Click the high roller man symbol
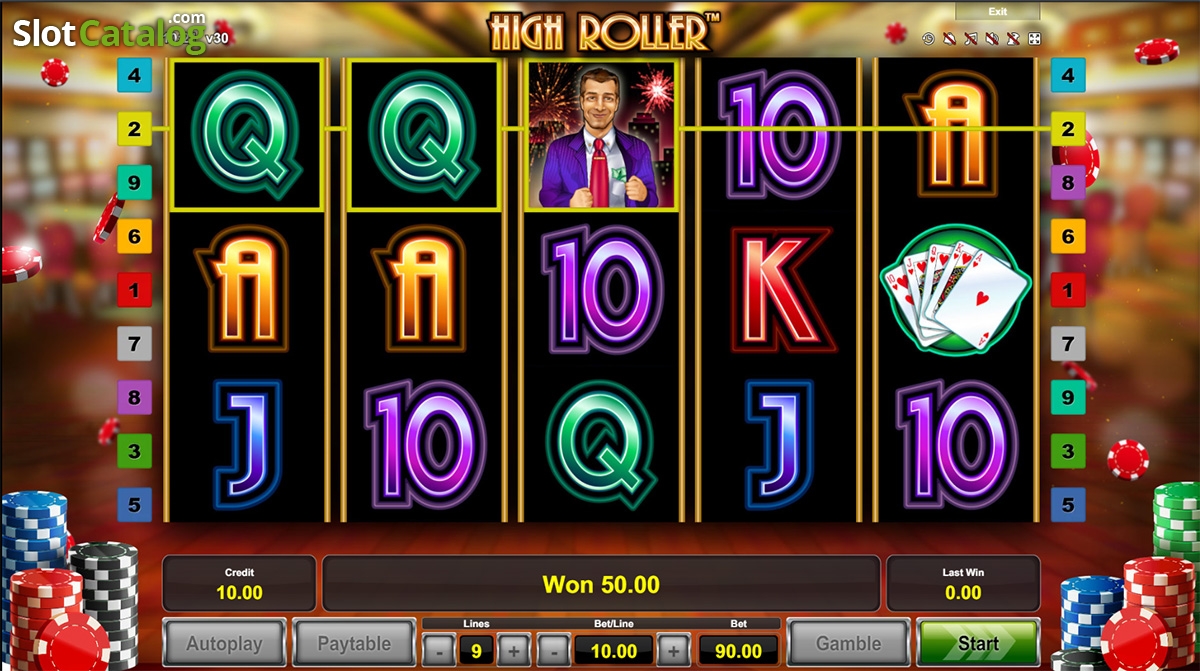The height and width of the screenshot is (671, 1200). tap(601, 135)
